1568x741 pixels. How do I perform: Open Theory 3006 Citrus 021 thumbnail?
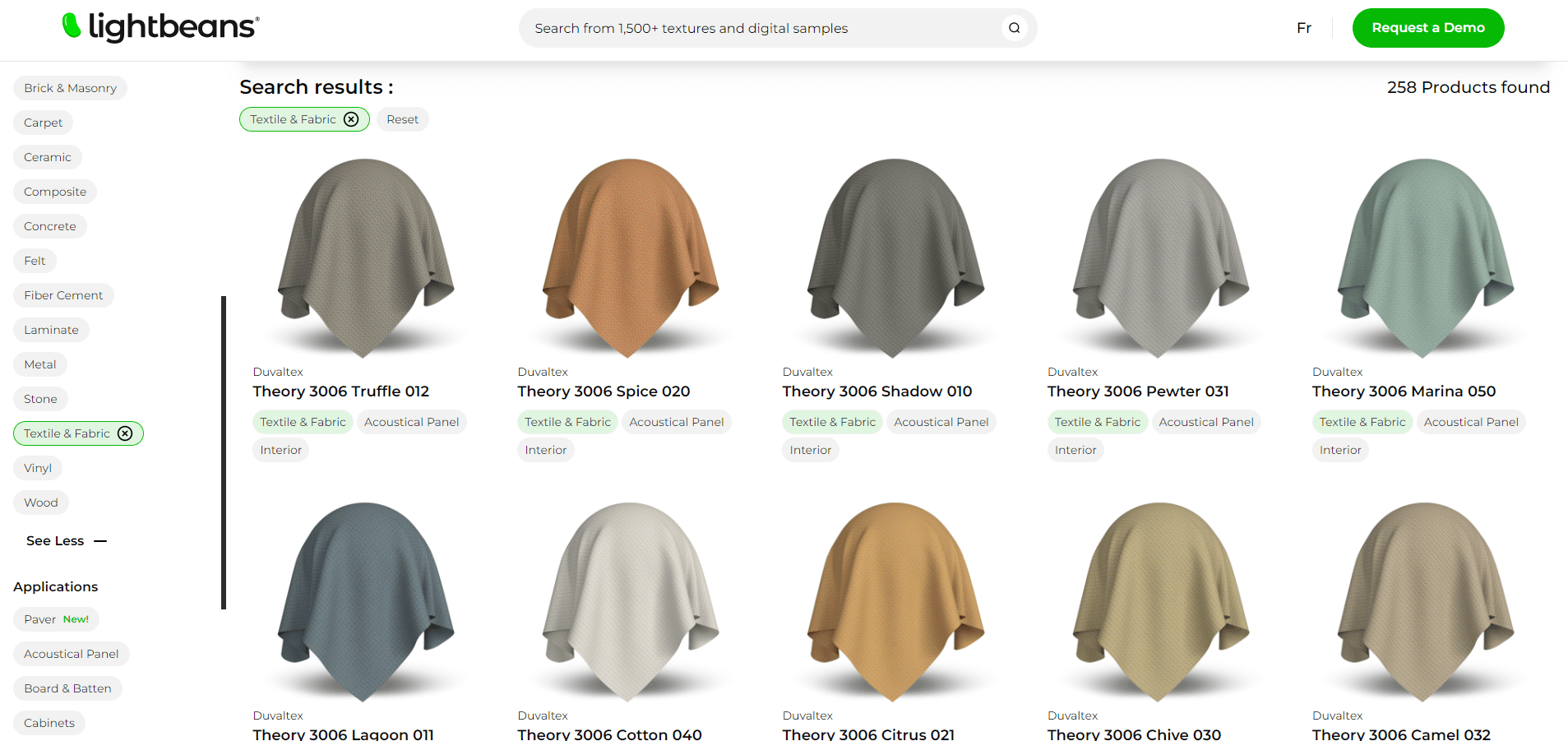(x=895, y=602)
